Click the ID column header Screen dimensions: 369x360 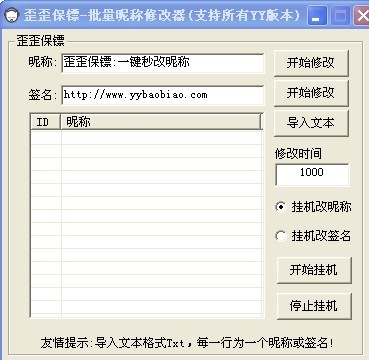45,122
